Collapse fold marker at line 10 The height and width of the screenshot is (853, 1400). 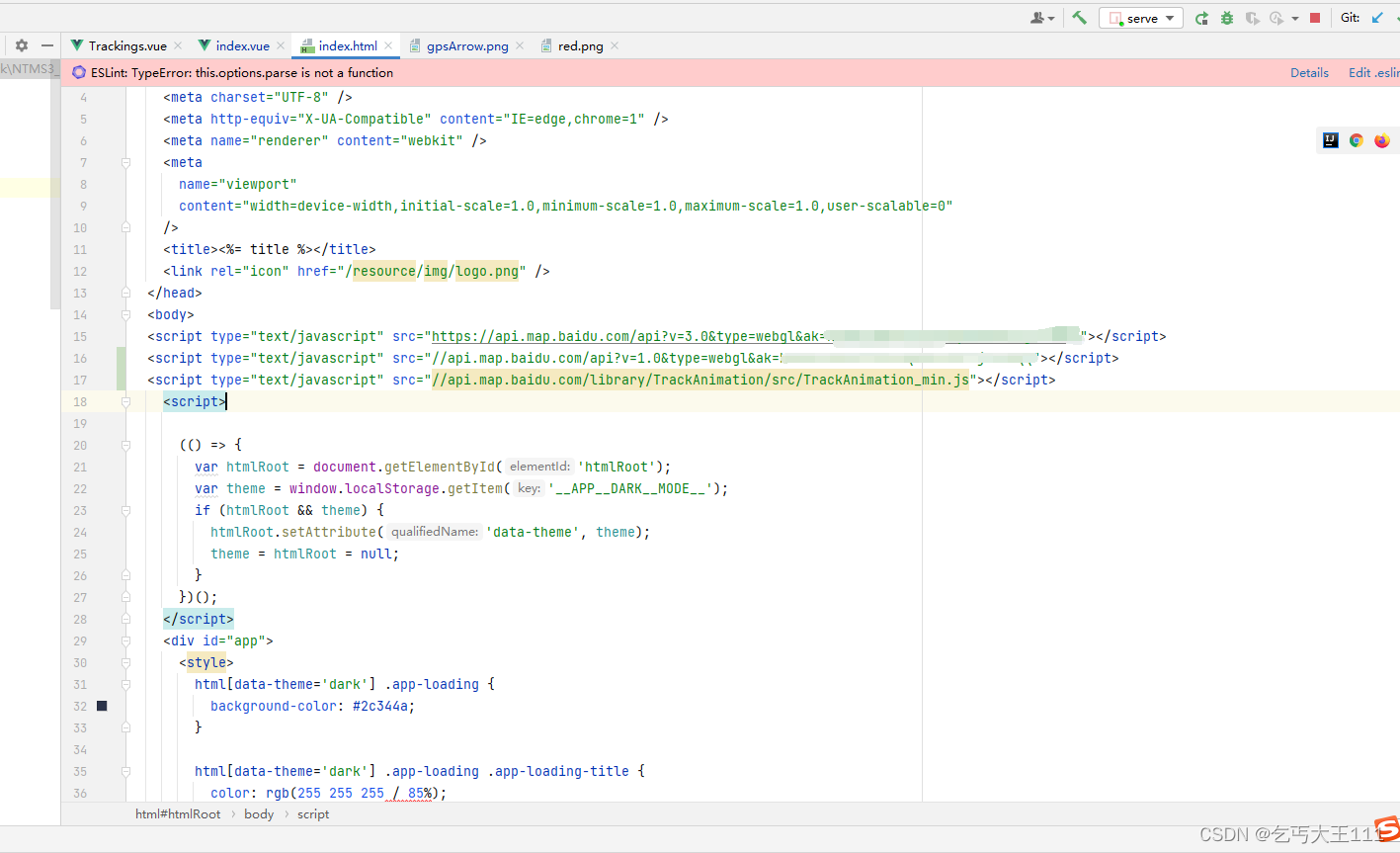(125, 227)
